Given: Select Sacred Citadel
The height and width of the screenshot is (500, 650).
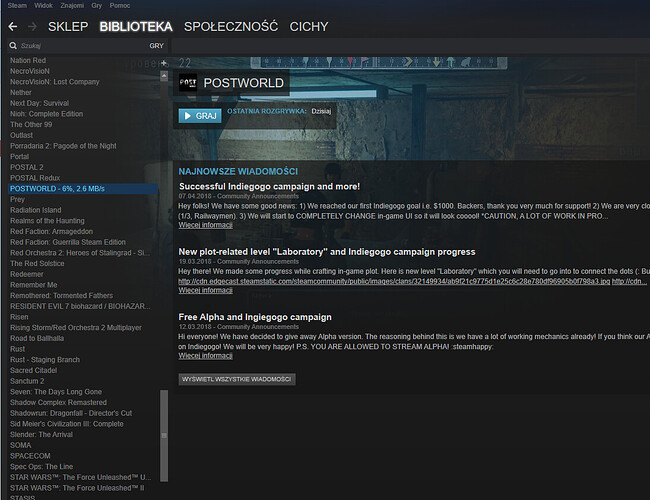Looking at the screenshot, I should click(34, 371).
